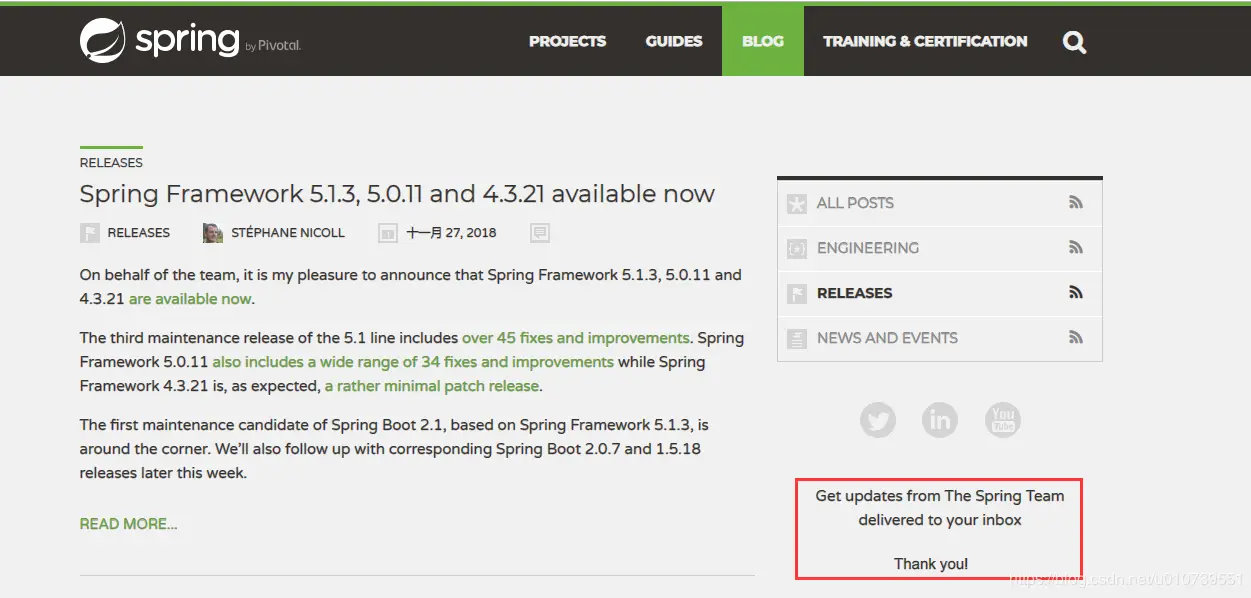Click the Spring by Pivotal logo
The width and height of the screenshot is (1251, 598).
coord(190,41)
